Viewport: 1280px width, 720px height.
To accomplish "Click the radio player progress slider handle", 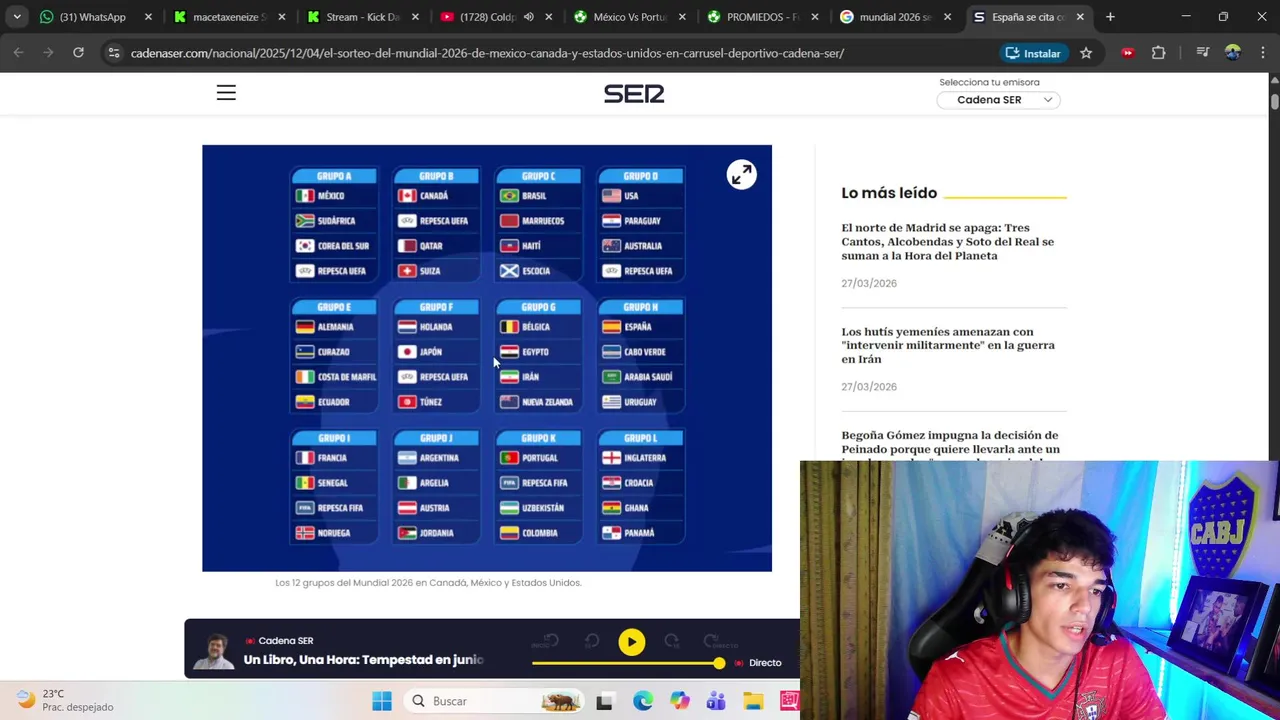I will 719,663.
